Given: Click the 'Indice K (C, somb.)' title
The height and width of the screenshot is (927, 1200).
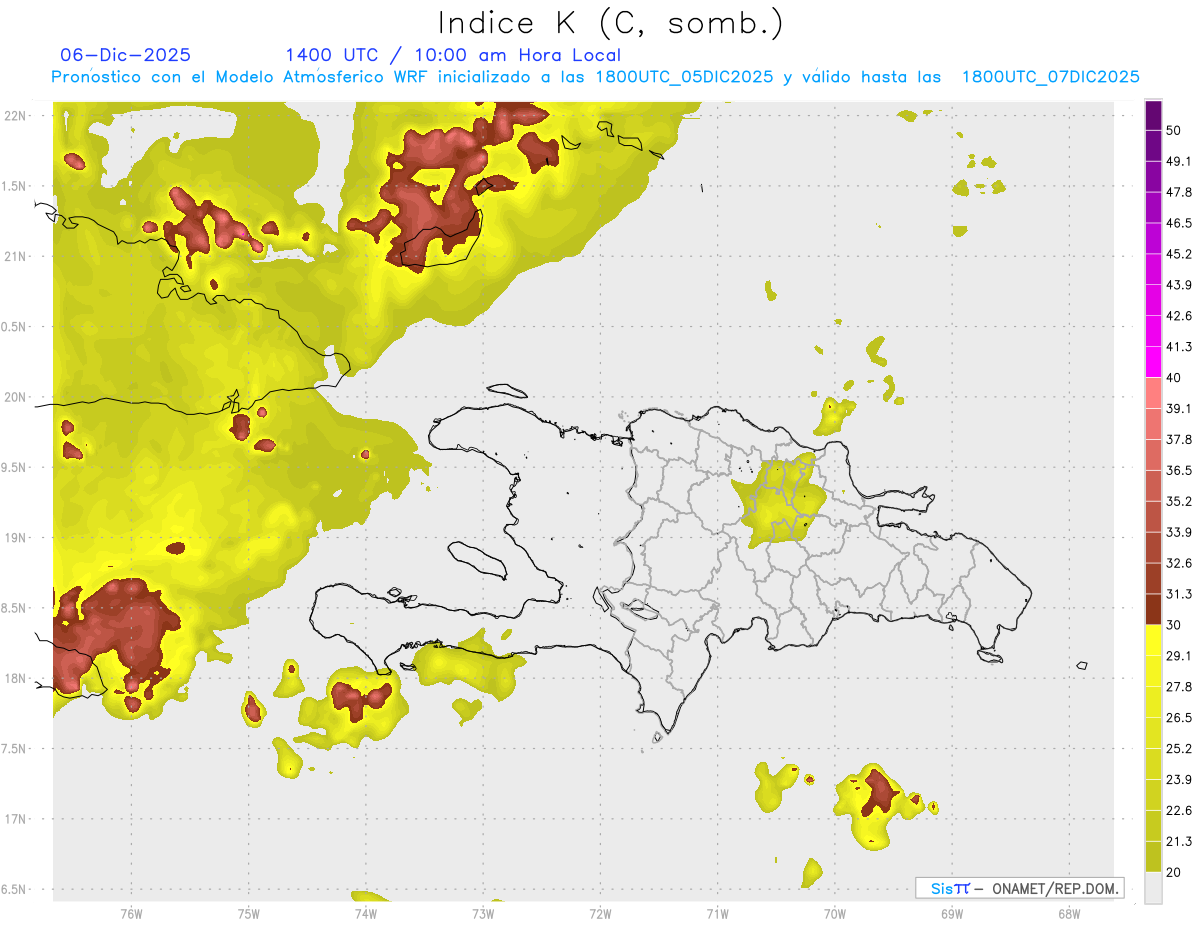Looking at the screenshot, I should pyautogui.click(x=610, y=23).
